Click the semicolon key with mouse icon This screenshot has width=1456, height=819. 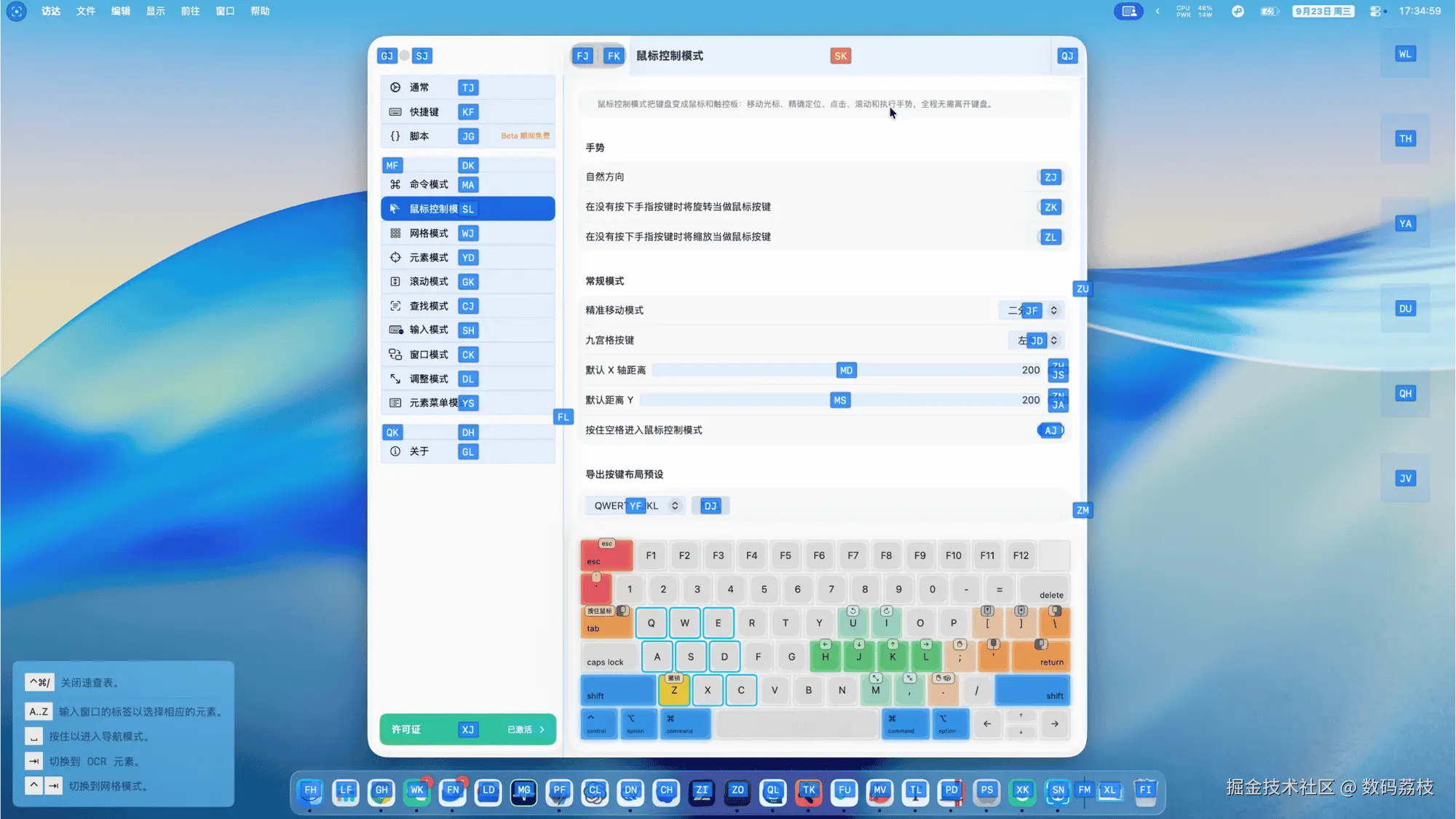pyautogui.click(x=960, y=657)
